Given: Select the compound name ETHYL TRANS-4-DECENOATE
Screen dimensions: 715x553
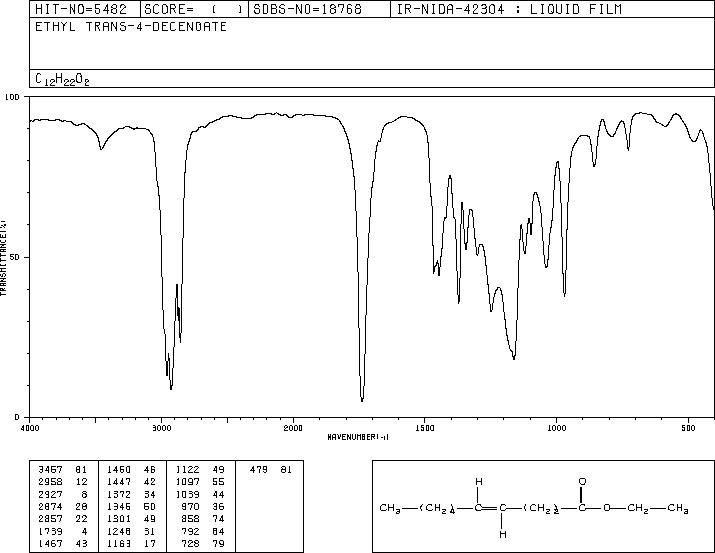Looking at the screenshot, I should [x=131, y=27].
